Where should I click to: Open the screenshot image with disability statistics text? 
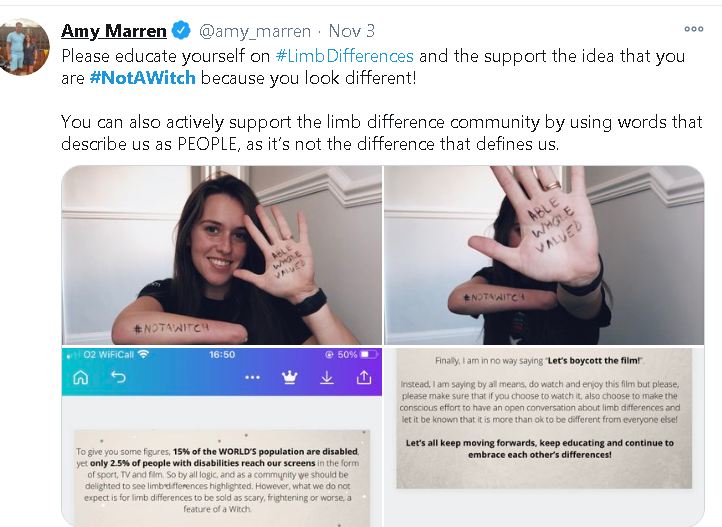pyautogui.click(x=221, y=437)
